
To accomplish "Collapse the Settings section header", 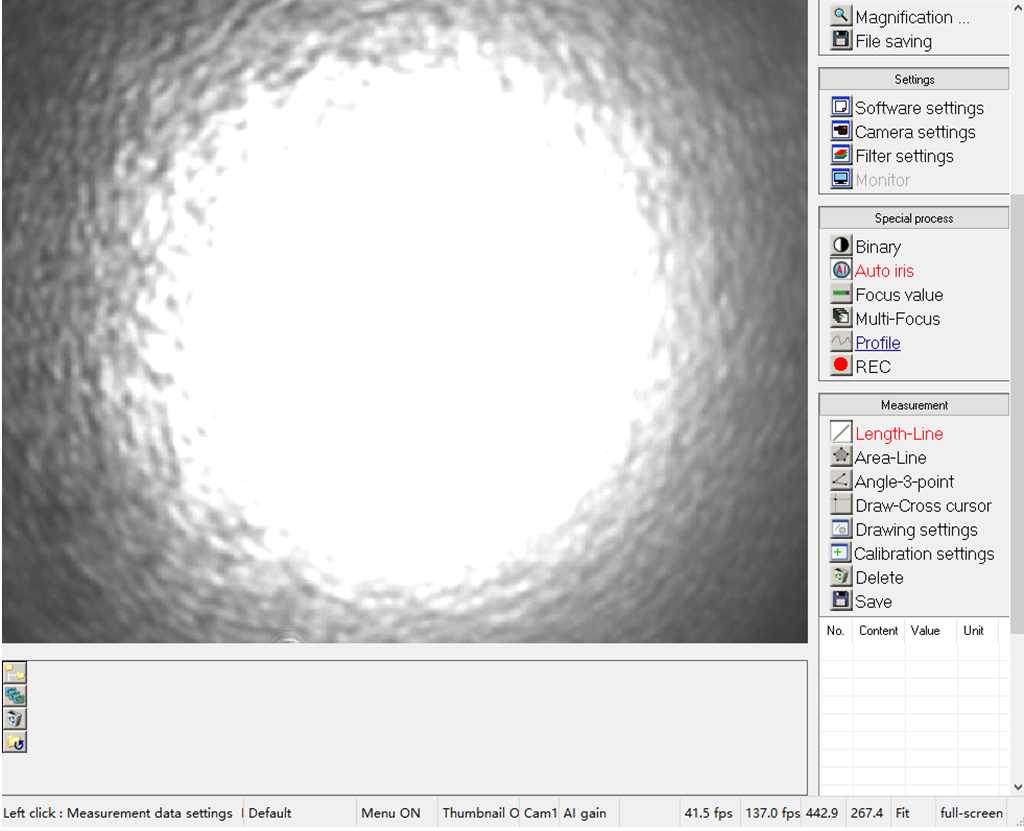I will [x=914, y=79].
